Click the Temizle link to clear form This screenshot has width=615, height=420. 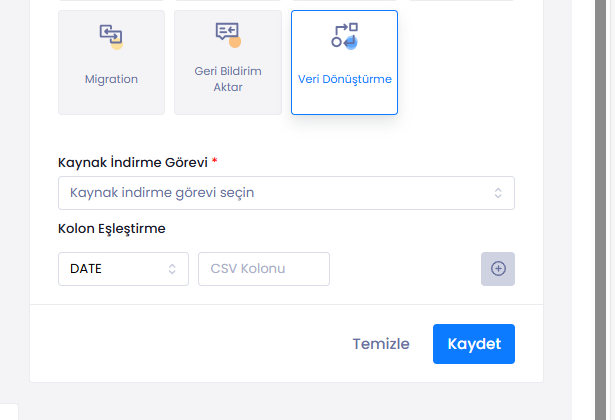tap(381, 344)
